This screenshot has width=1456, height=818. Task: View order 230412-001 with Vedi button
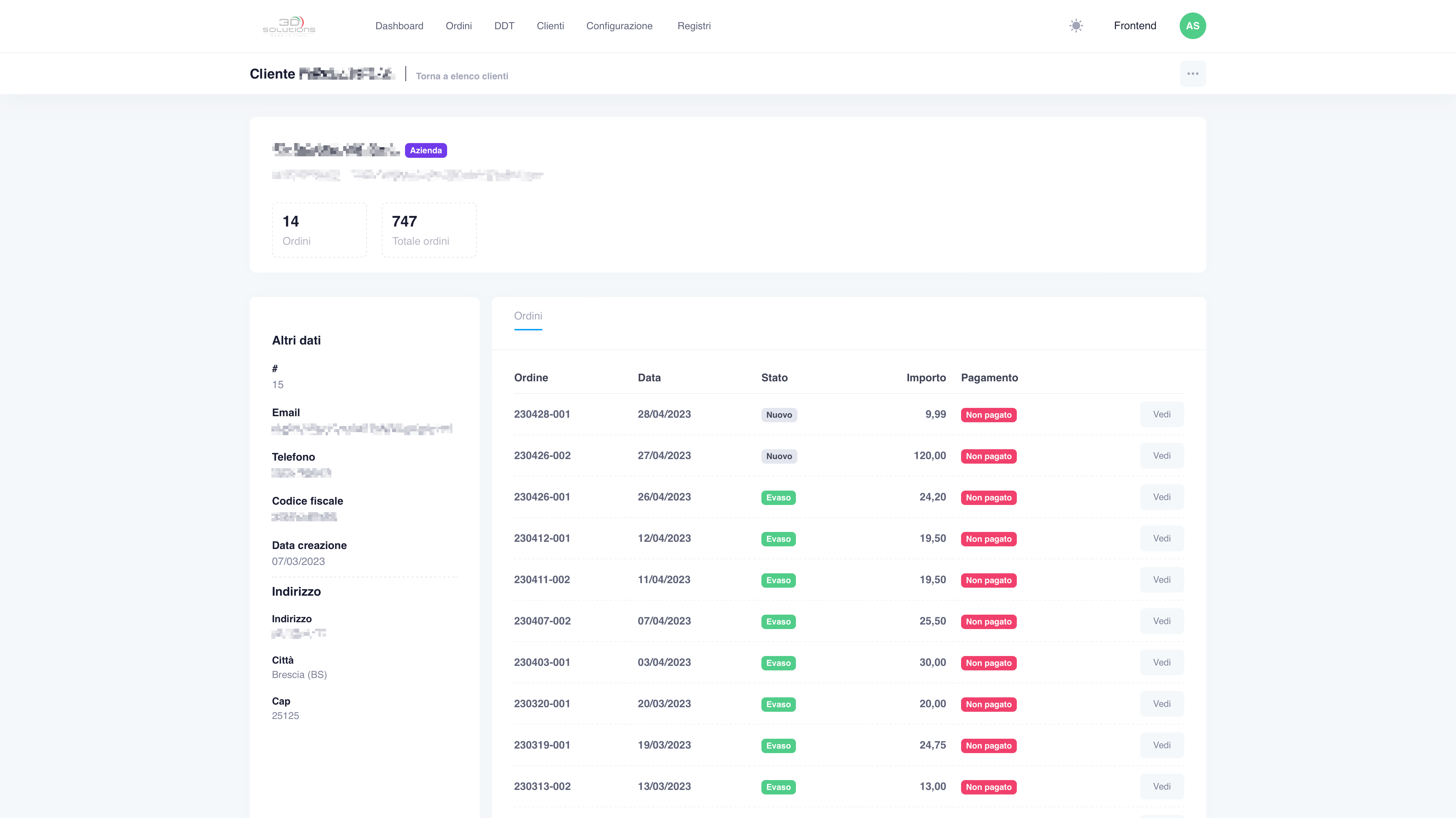[x=1161, y=538]
